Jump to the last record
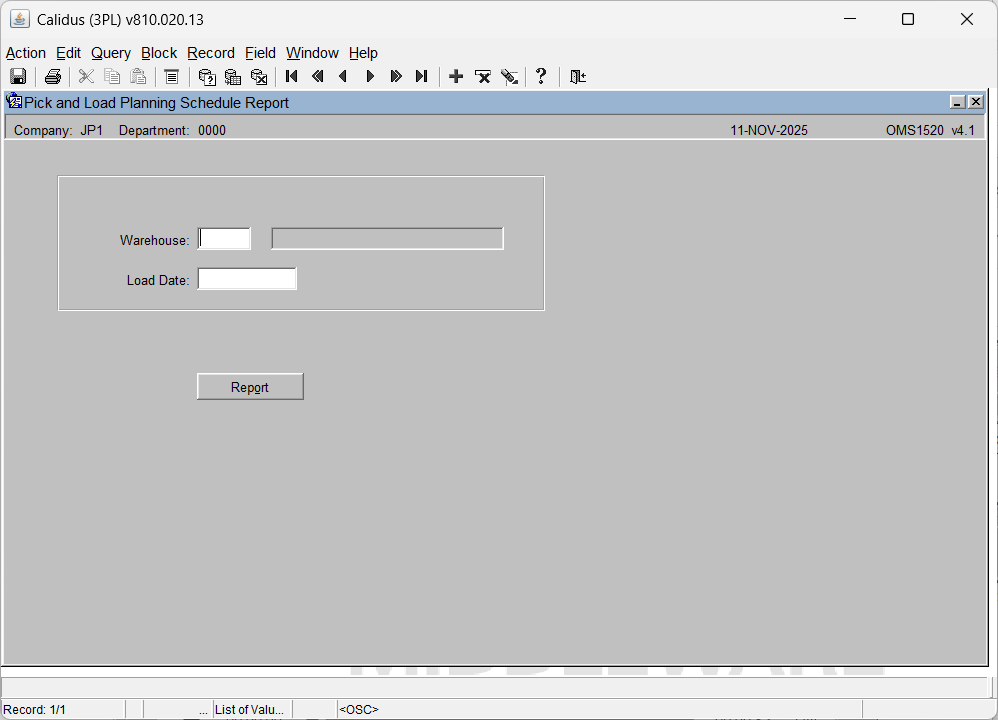The width and height of the screenshot is (998, 720). pyautogui.click(x=421, y=77)
